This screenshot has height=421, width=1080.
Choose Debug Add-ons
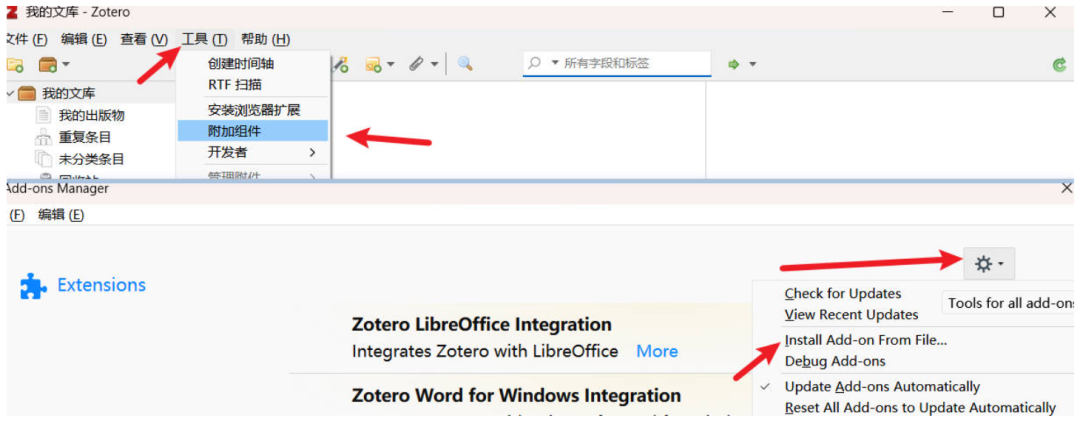[835, 361]
